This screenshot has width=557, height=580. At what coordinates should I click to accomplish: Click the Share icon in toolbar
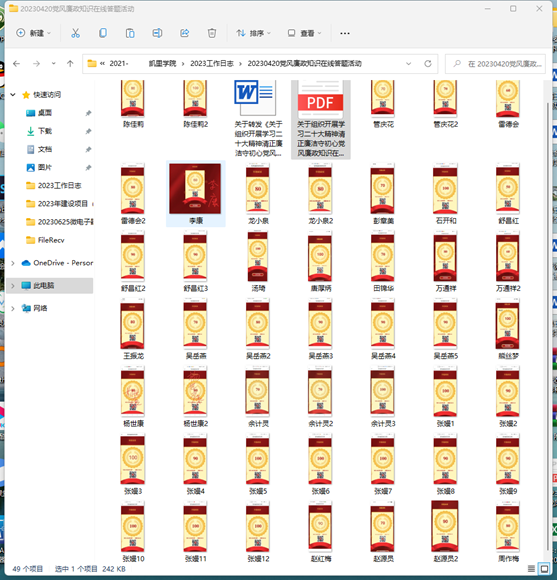click(x=185, y=33)
